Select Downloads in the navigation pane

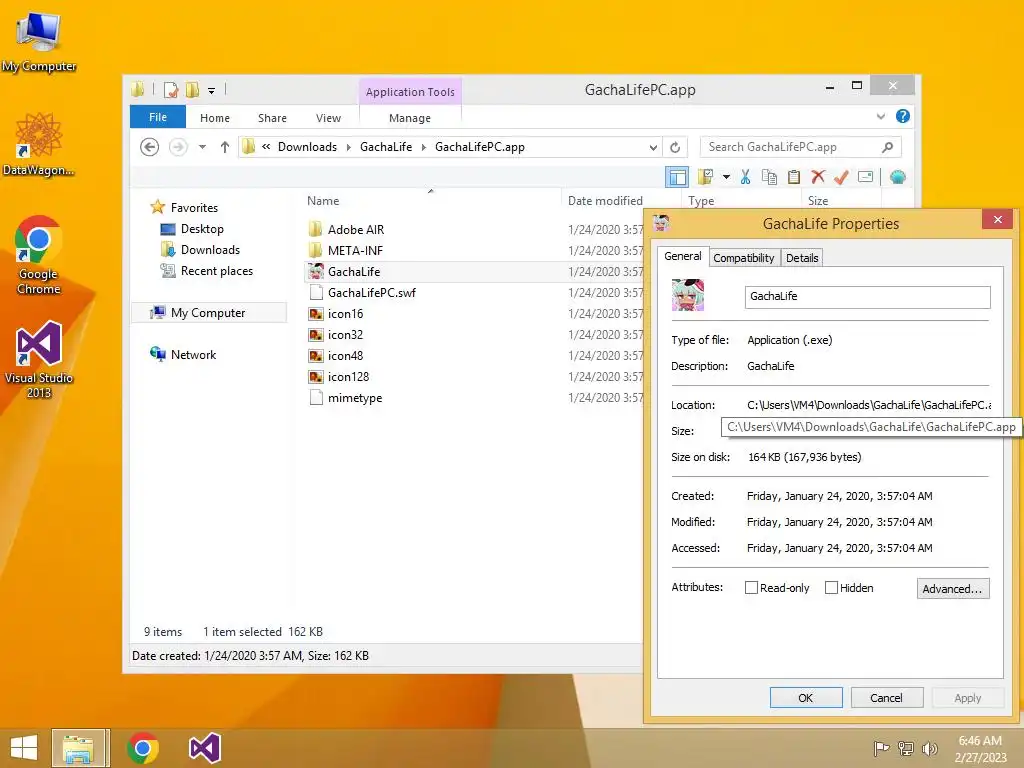210,250
